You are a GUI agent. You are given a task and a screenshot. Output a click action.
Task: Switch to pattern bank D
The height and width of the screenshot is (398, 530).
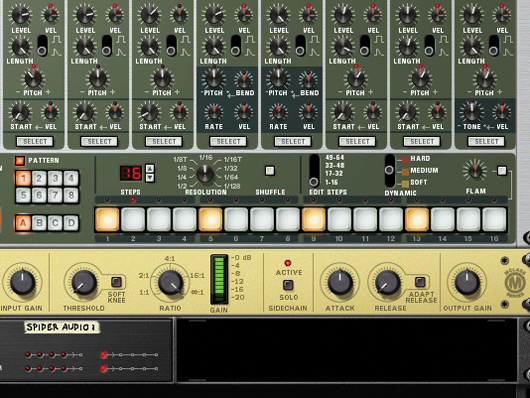(71, 223)
